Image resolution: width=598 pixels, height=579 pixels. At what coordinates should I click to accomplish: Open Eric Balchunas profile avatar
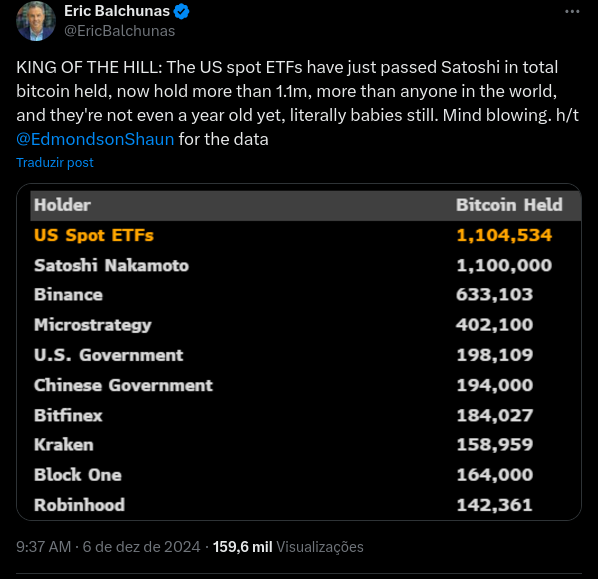pos(36,21)
